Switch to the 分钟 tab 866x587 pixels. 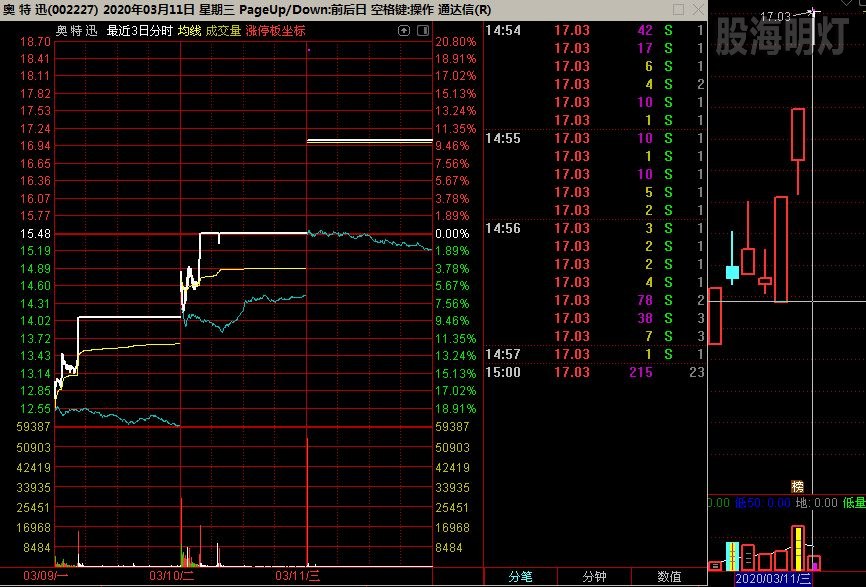(x=594, y=577)
